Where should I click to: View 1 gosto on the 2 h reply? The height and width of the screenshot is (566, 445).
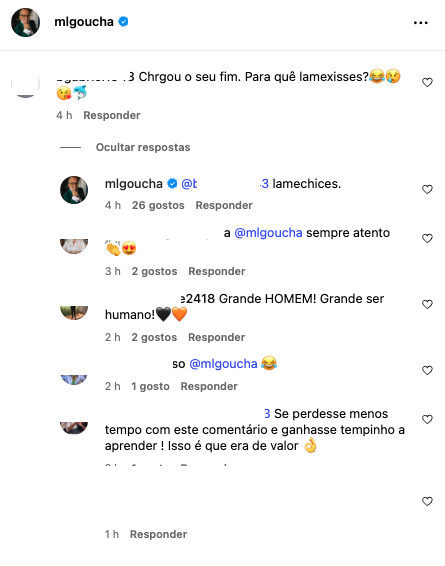[150, 386]
